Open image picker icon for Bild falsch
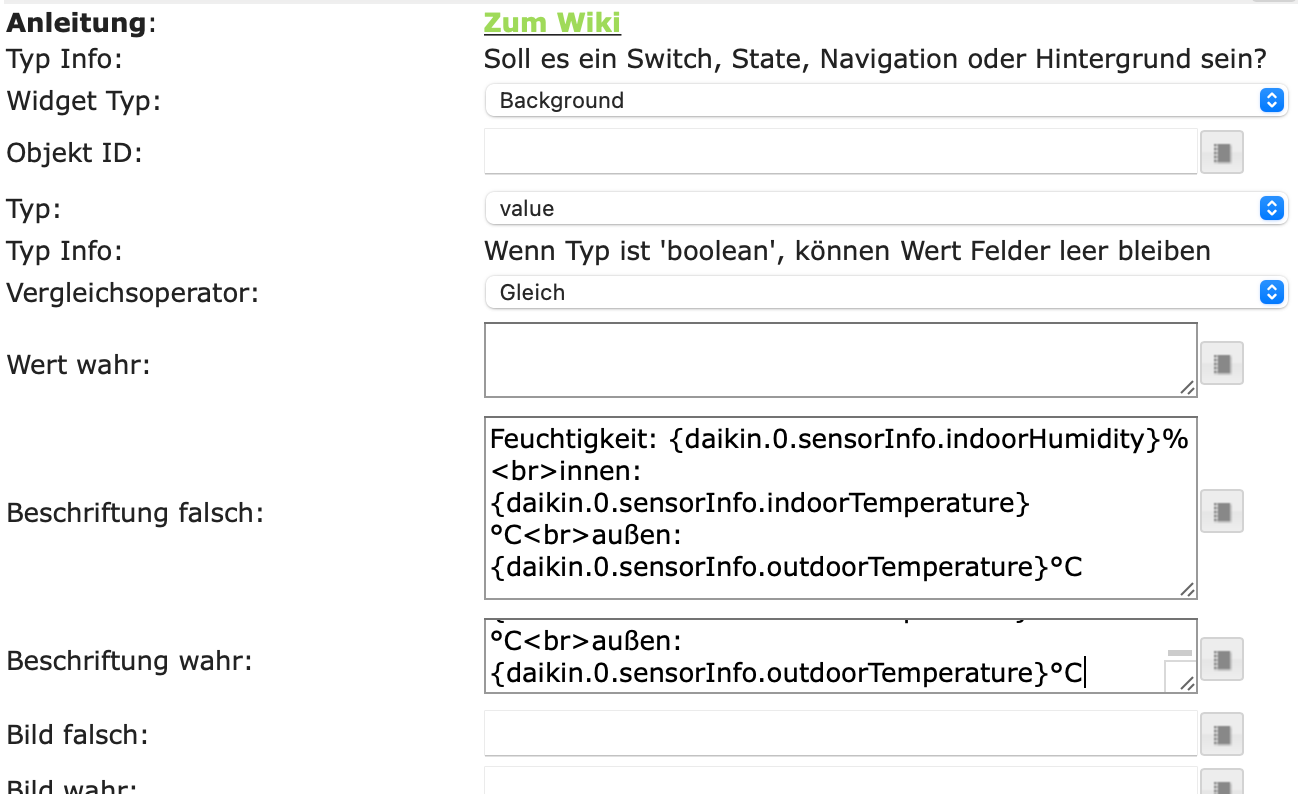The height and width of the screenshot is (794, 1298). (1221, 735)
